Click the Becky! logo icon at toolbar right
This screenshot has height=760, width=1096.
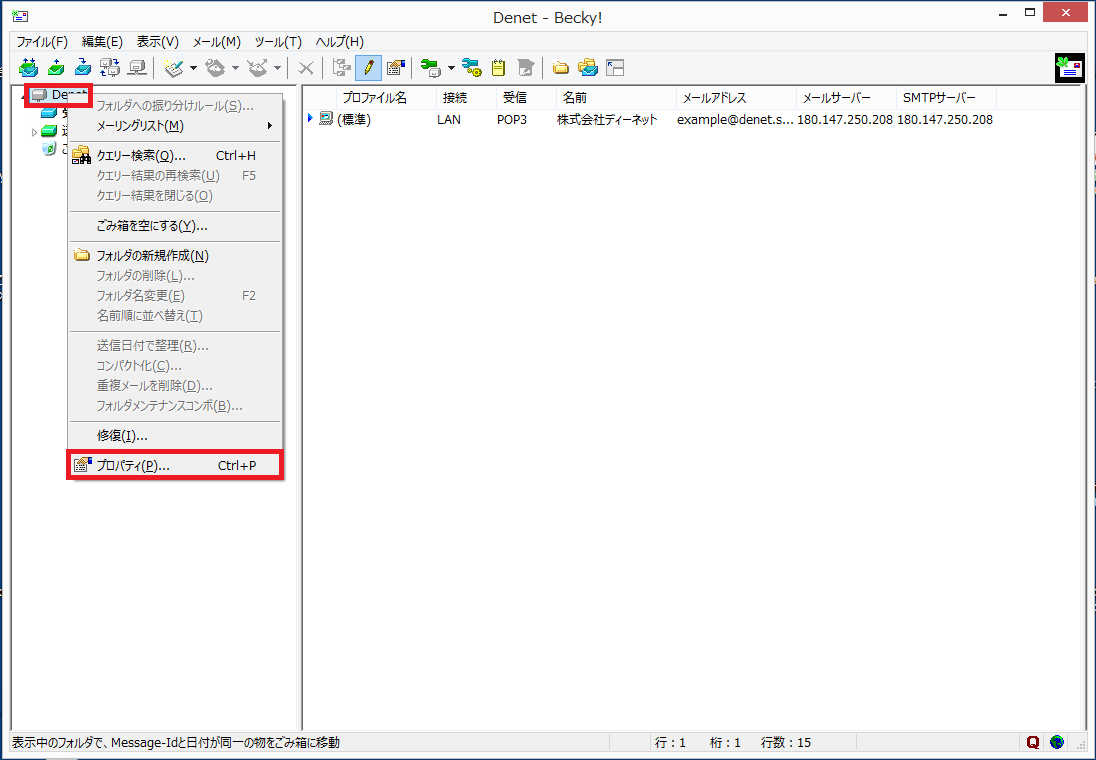[x=1069, y=68]
